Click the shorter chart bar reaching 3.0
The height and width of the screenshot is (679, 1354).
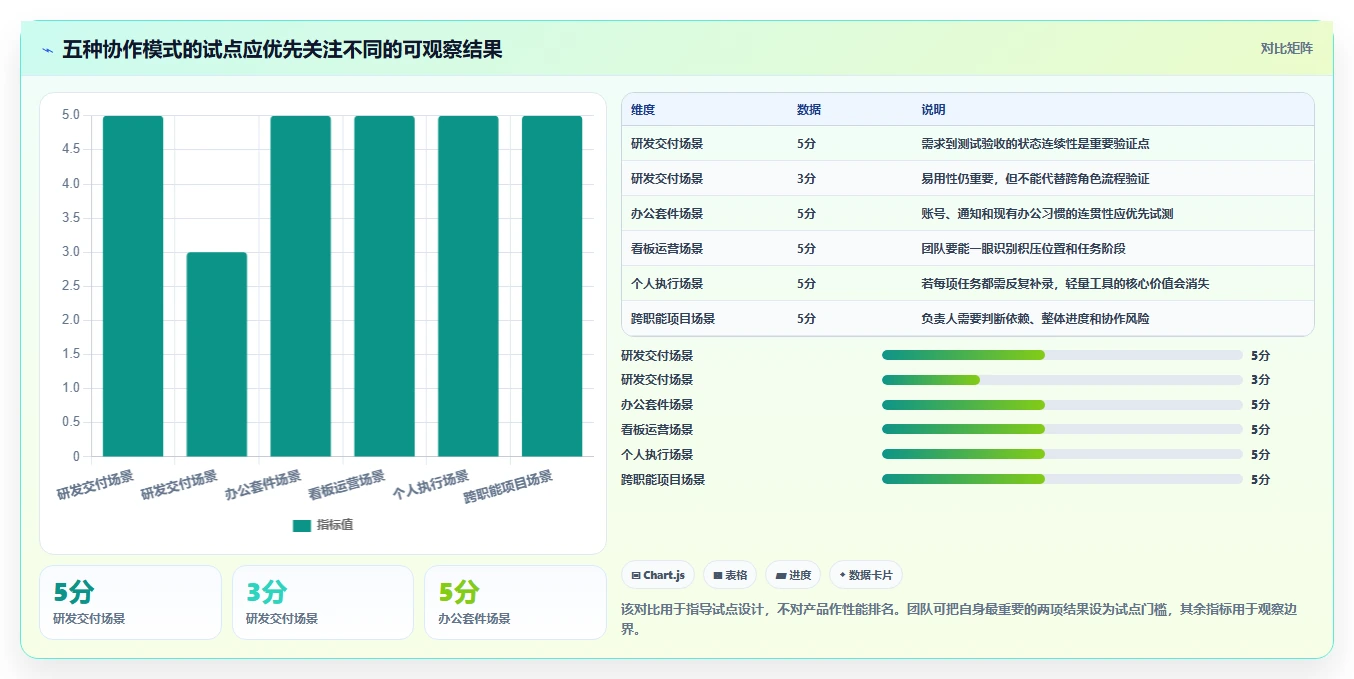[x=217, y=354]
